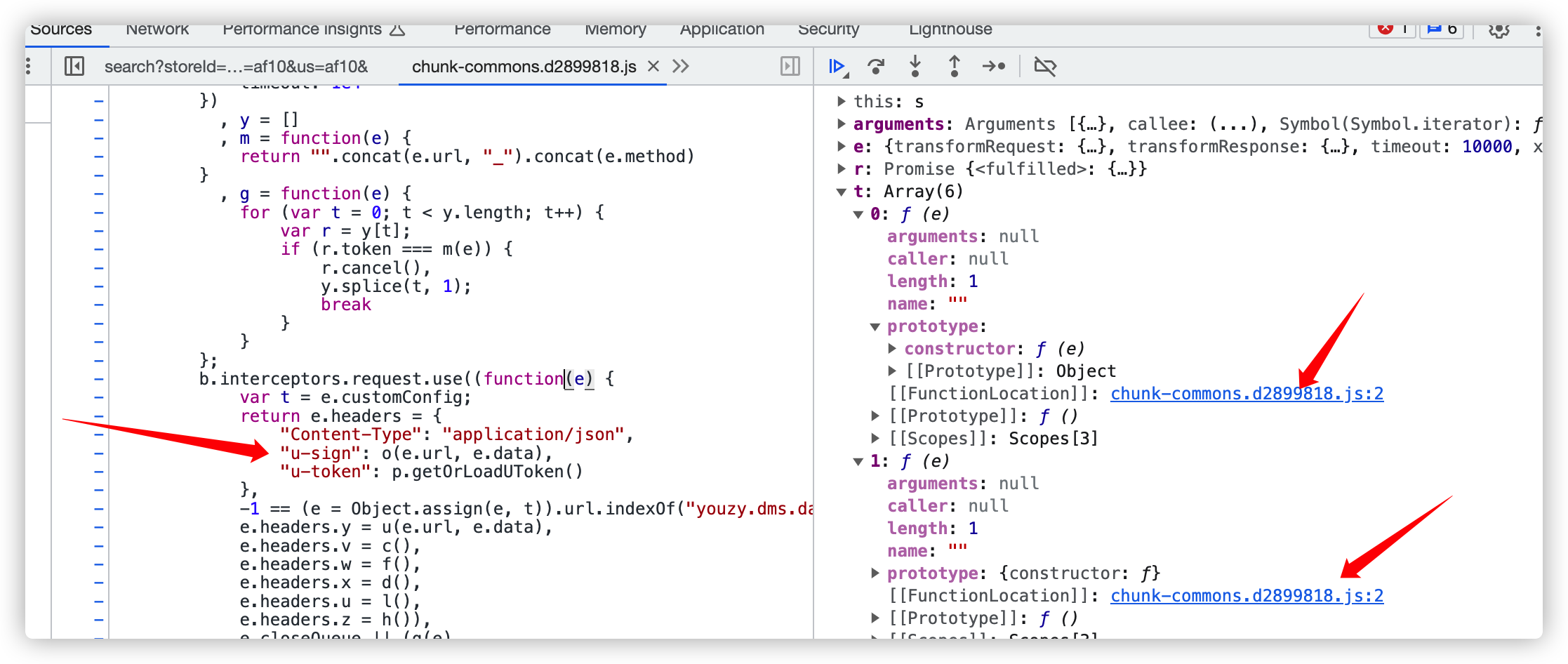This screenshot has height=664, width=1568.
Task: Deactivate breakpoints icon
Action: pyautogui.click(x=1045, y=67)
